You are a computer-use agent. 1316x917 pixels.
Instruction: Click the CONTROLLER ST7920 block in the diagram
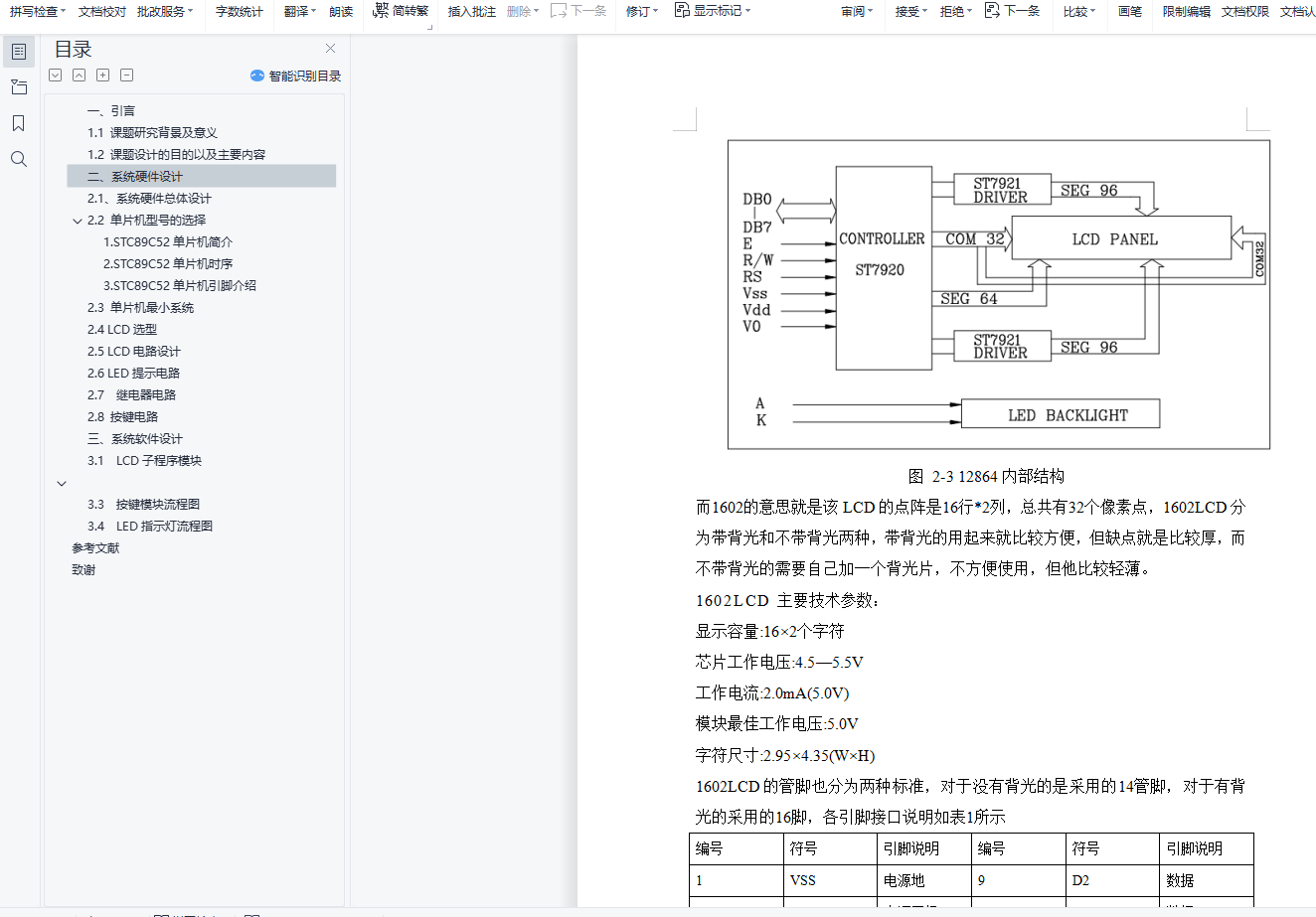[884, 268]
